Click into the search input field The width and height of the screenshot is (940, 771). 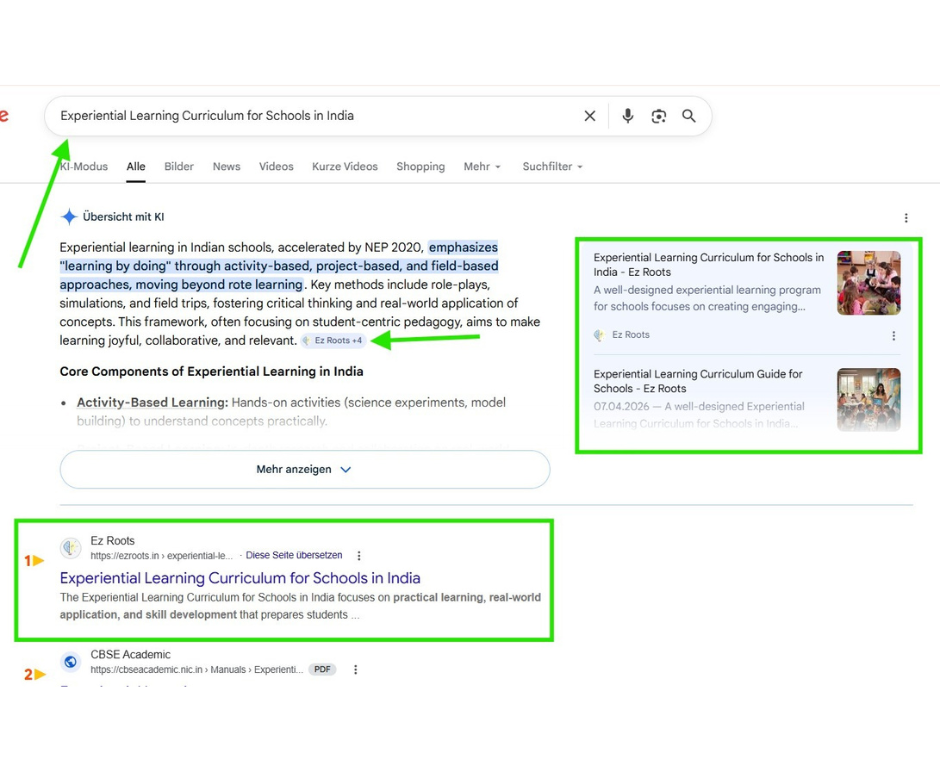click(312, 116)
